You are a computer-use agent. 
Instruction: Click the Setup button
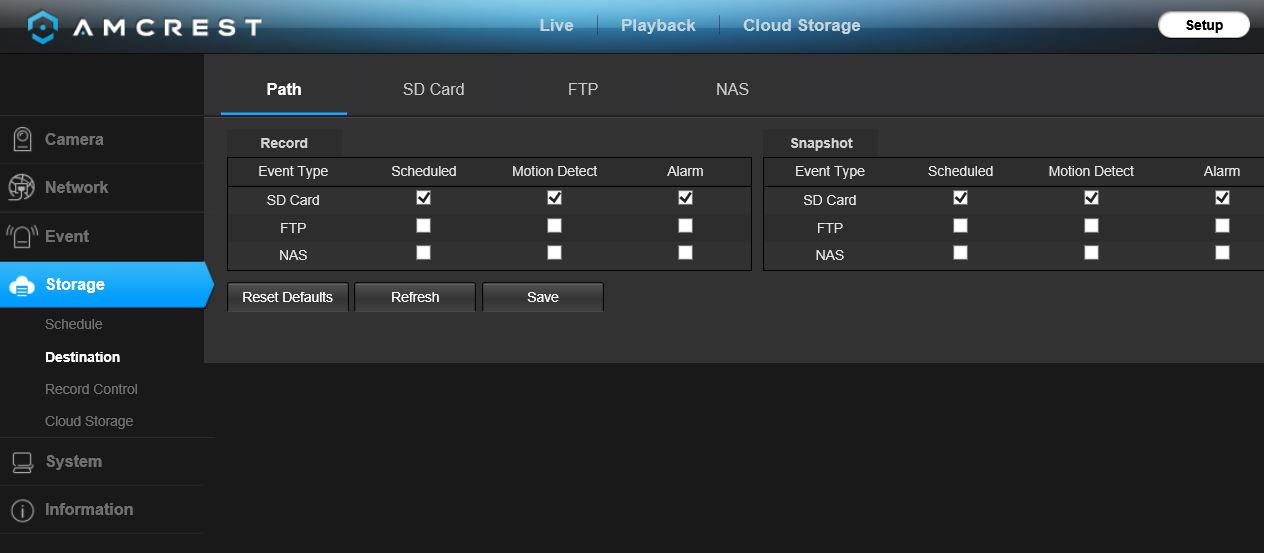1204,26
